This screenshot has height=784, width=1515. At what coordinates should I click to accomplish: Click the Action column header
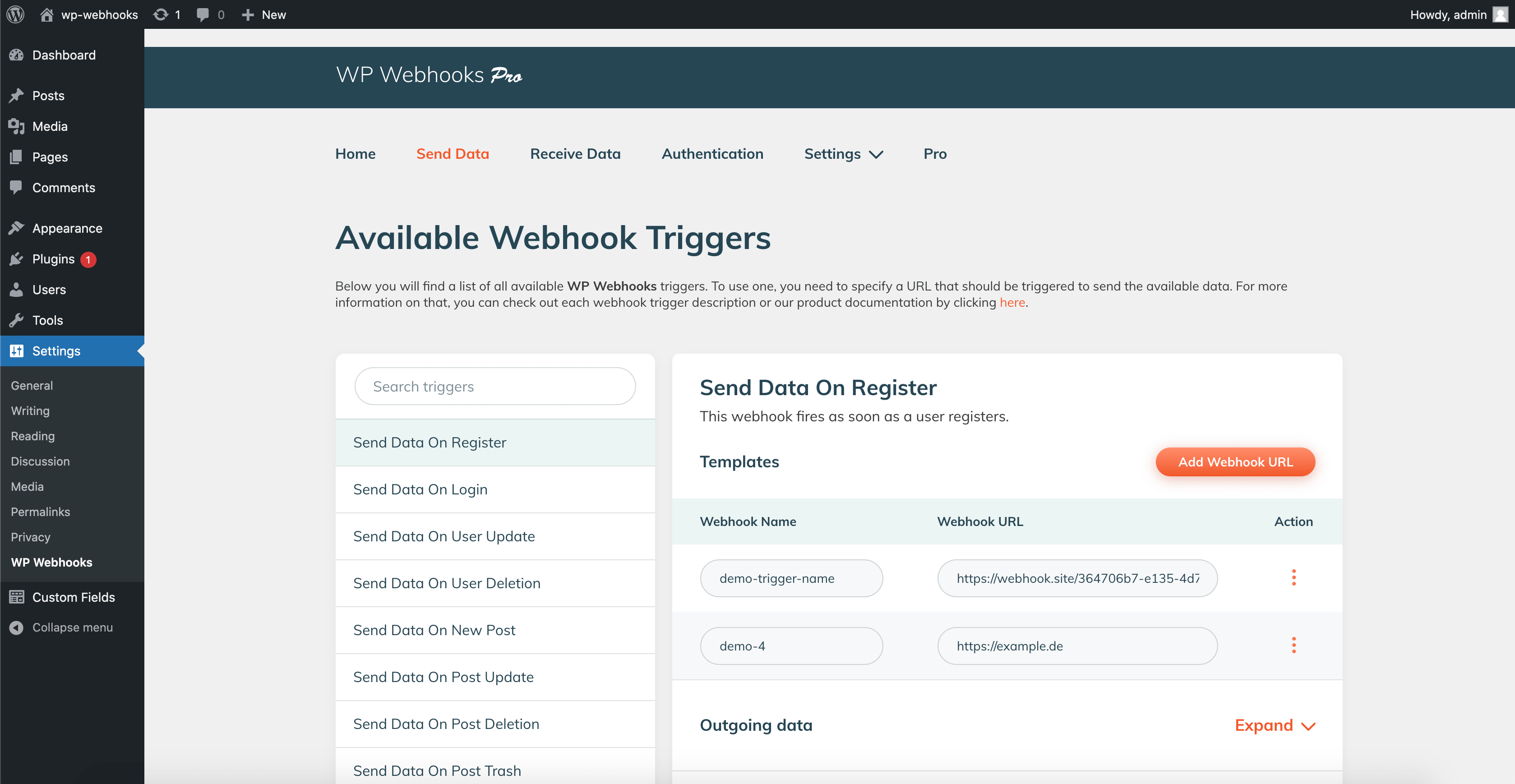pos(1293,521)
